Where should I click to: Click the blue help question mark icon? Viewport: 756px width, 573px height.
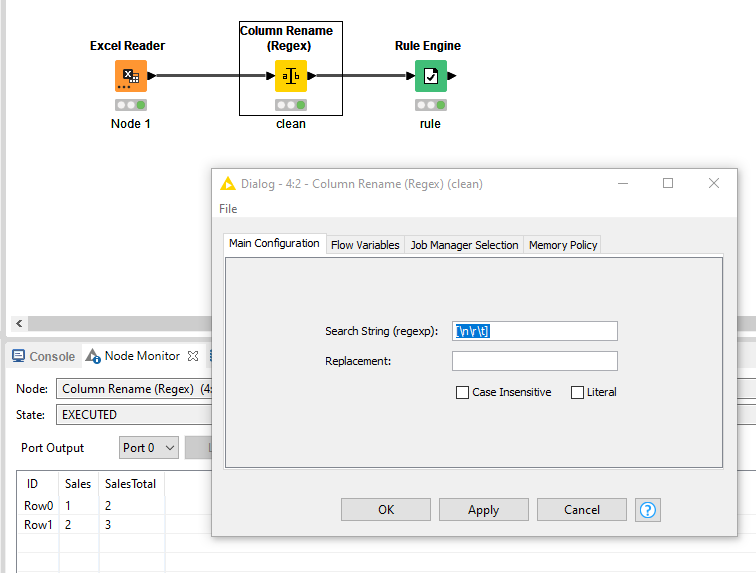648,510
